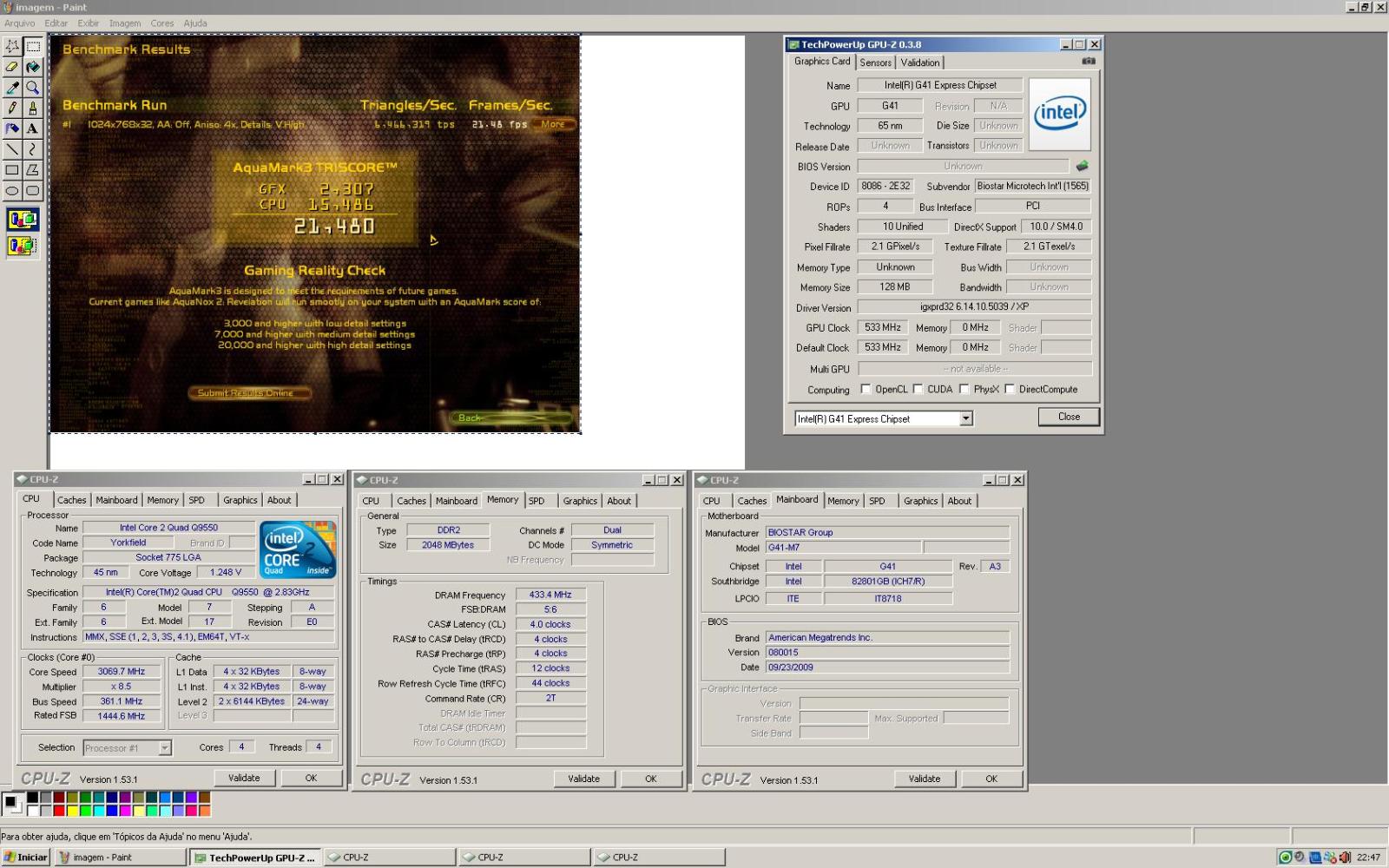Viewport: 1389px width, 868px height.
Task: Click OK in the middle CPU-Z window
Action: point(651,779)
